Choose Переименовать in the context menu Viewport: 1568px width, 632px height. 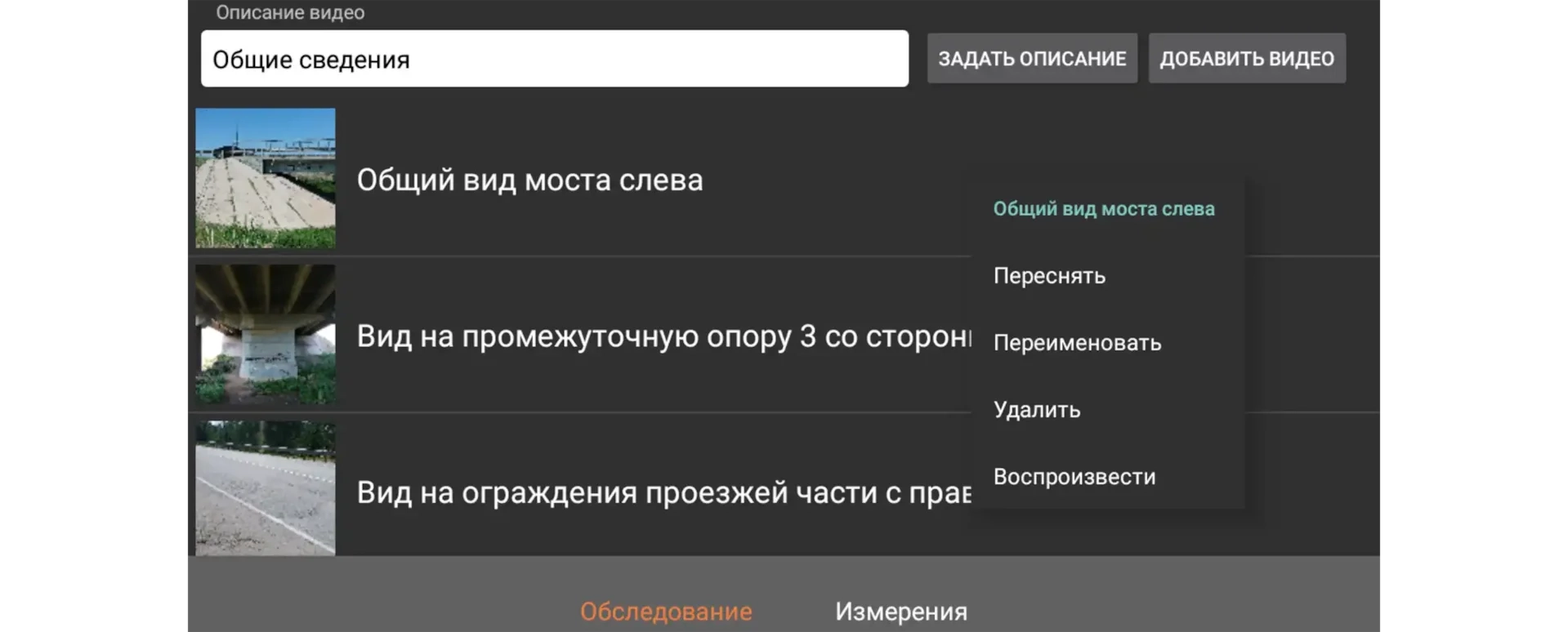[1077, 343]
